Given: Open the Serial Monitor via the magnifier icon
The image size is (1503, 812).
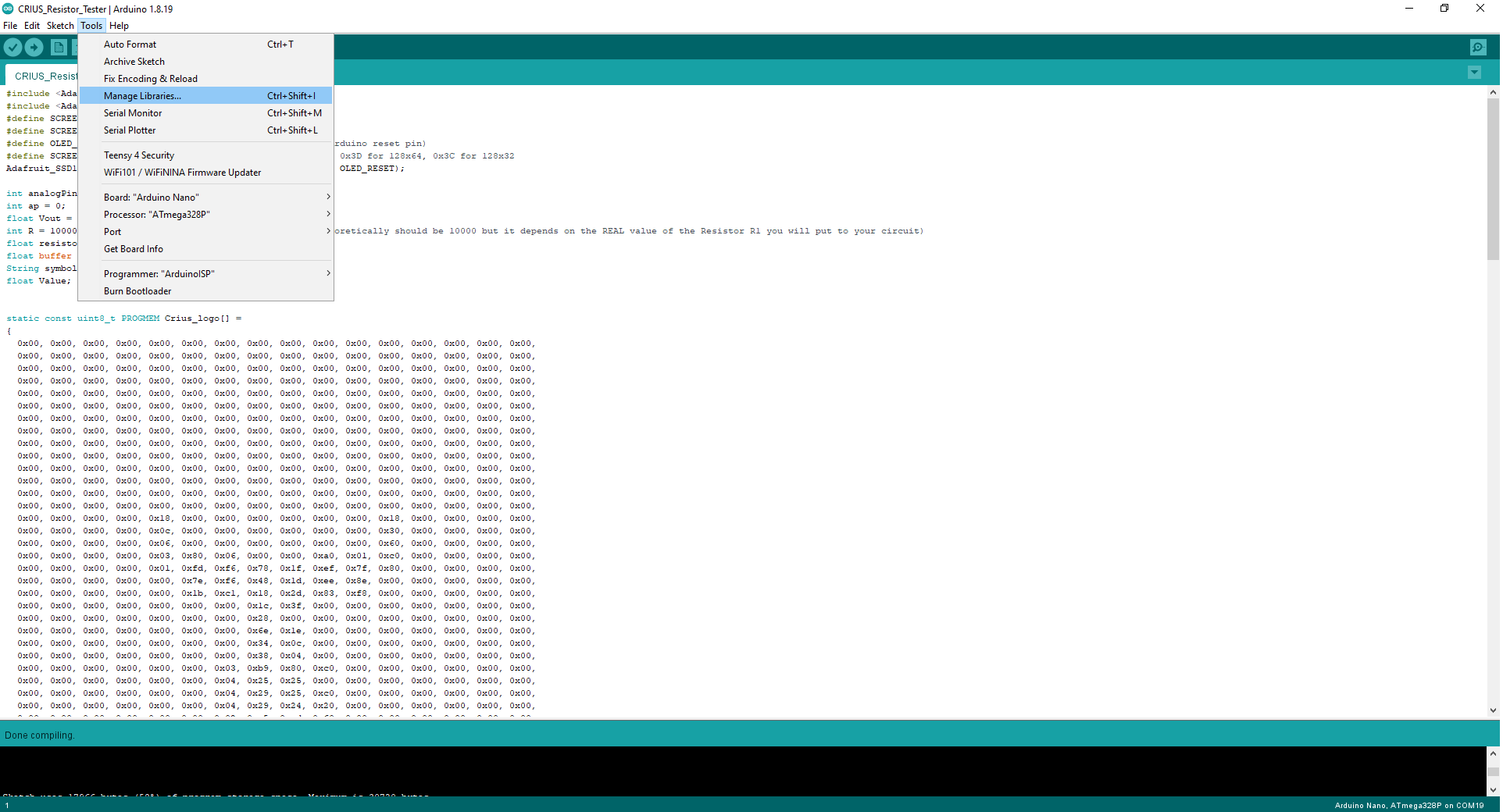Looking at the screenshot, I should coord(1478,47).
